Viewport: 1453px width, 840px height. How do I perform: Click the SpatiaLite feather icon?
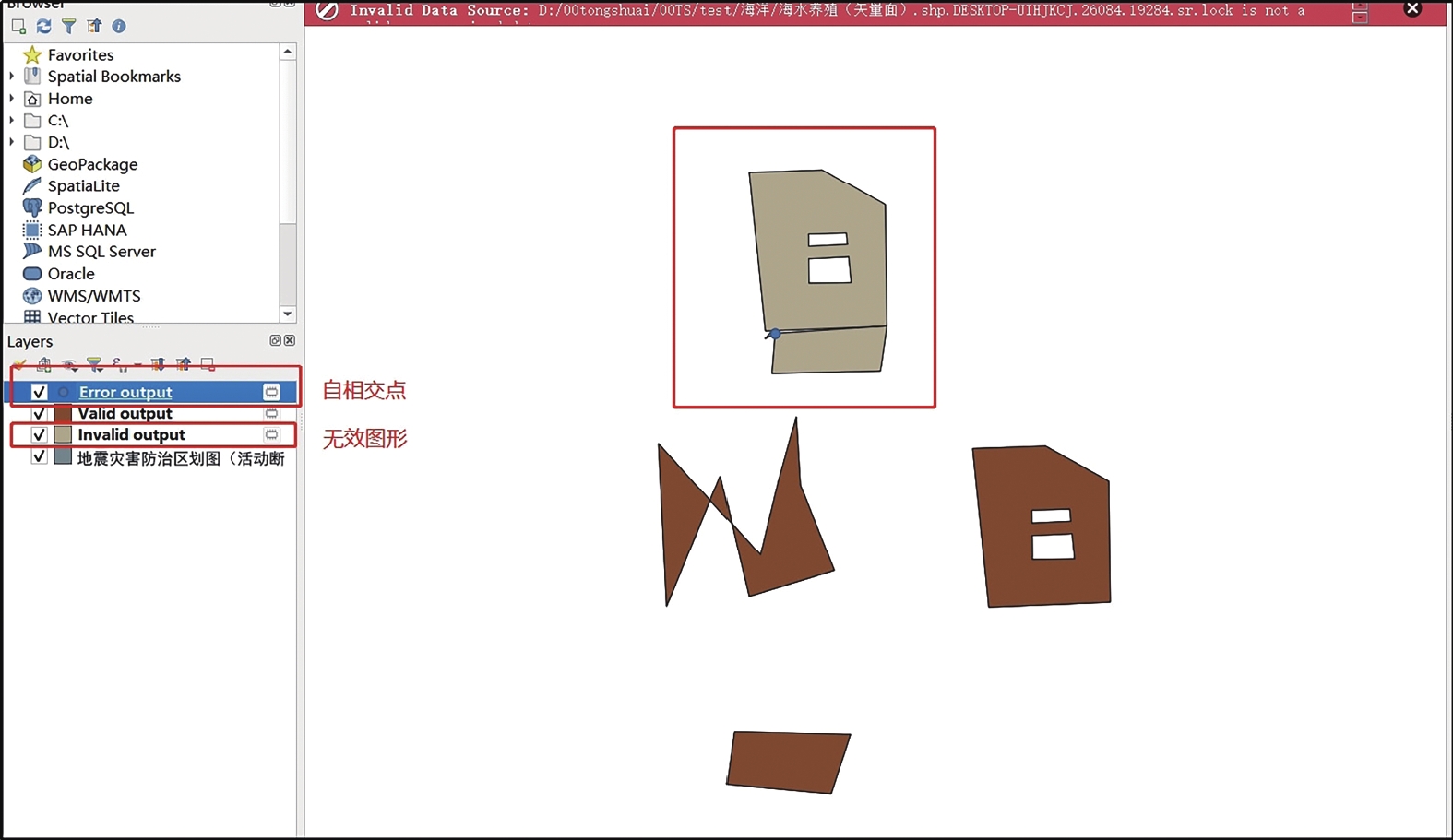(x=32, y=186)
